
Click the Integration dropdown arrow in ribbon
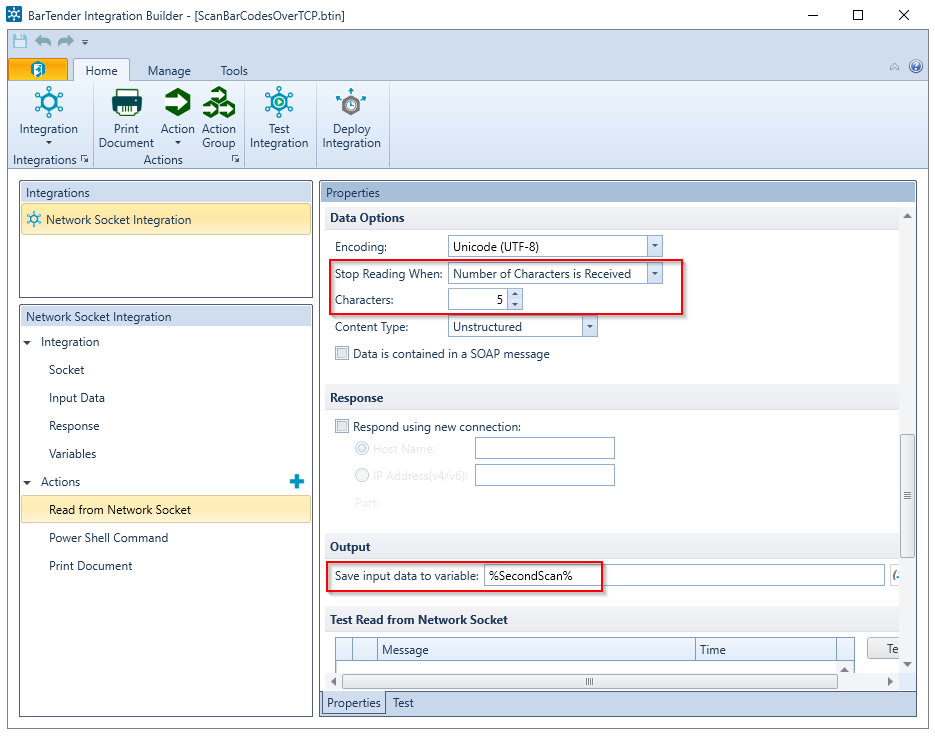[49, 143]
